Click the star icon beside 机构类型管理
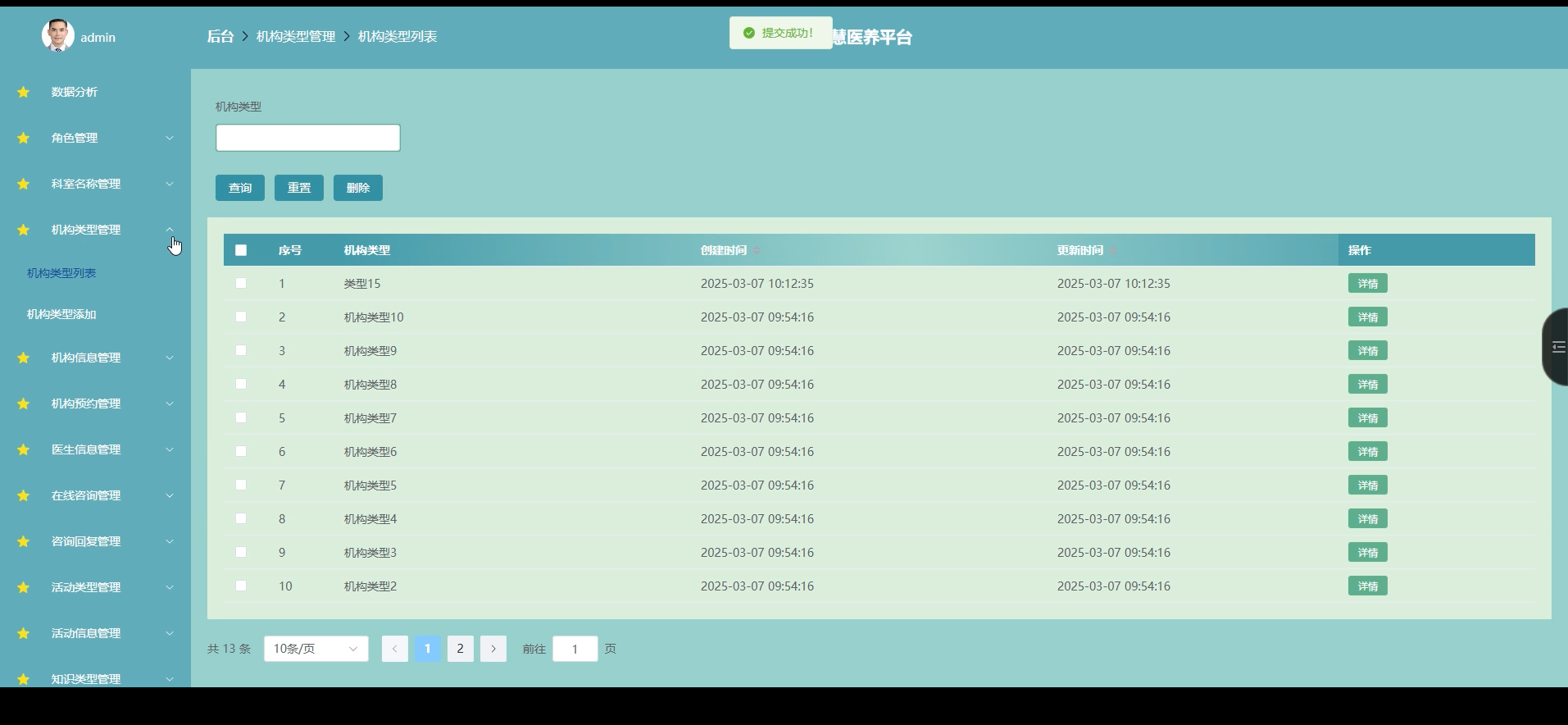The height and width of the screenshot is (725, 1568). pyautogui.click(x=24, y=230)
